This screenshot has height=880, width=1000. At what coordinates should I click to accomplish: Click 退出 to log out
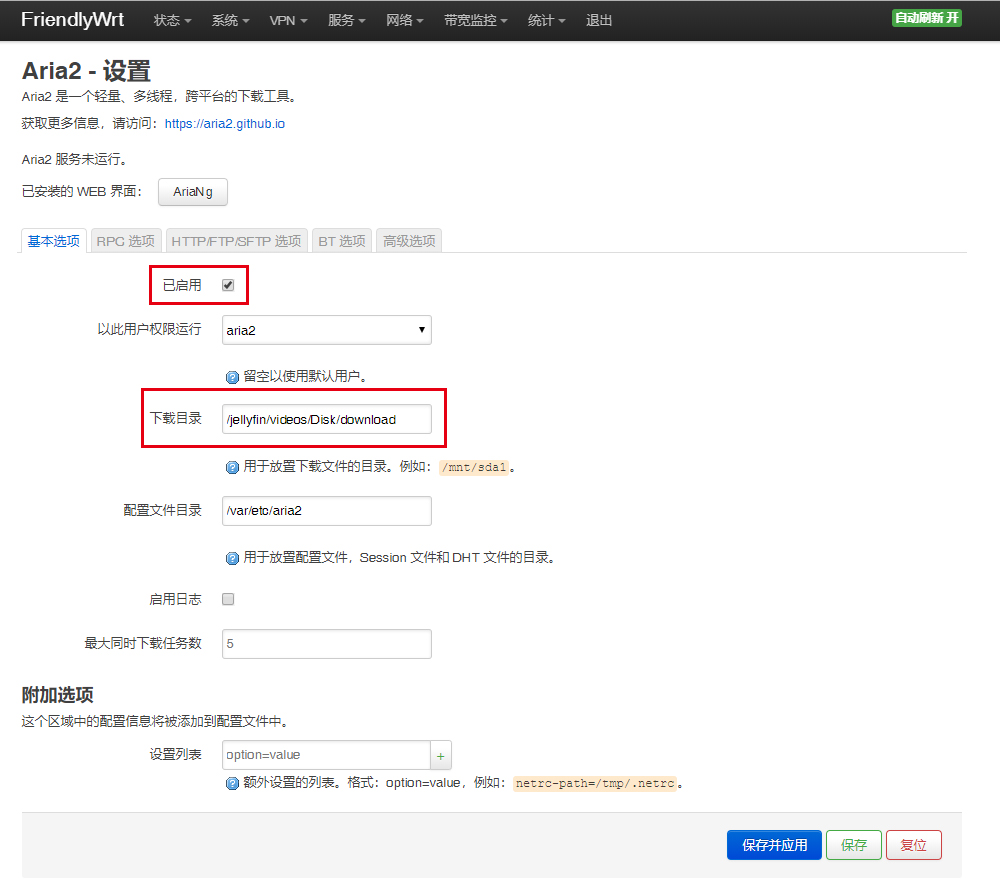click(x=599, y=20)
